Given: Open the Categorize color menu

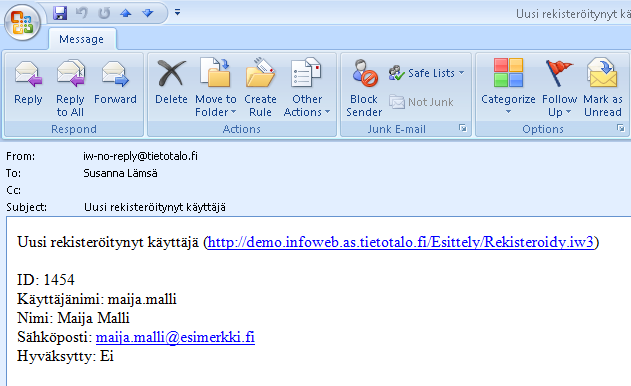Looking at the screenshot, I should [x=508, y=88].
